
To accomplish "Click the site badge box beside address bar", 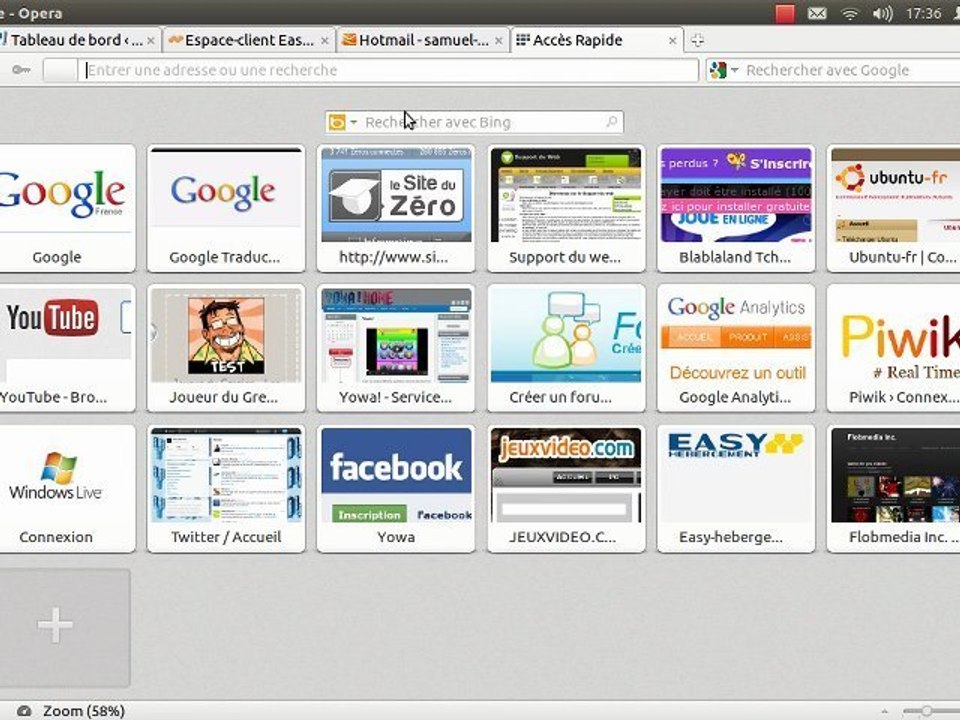I will pos(60,70).
